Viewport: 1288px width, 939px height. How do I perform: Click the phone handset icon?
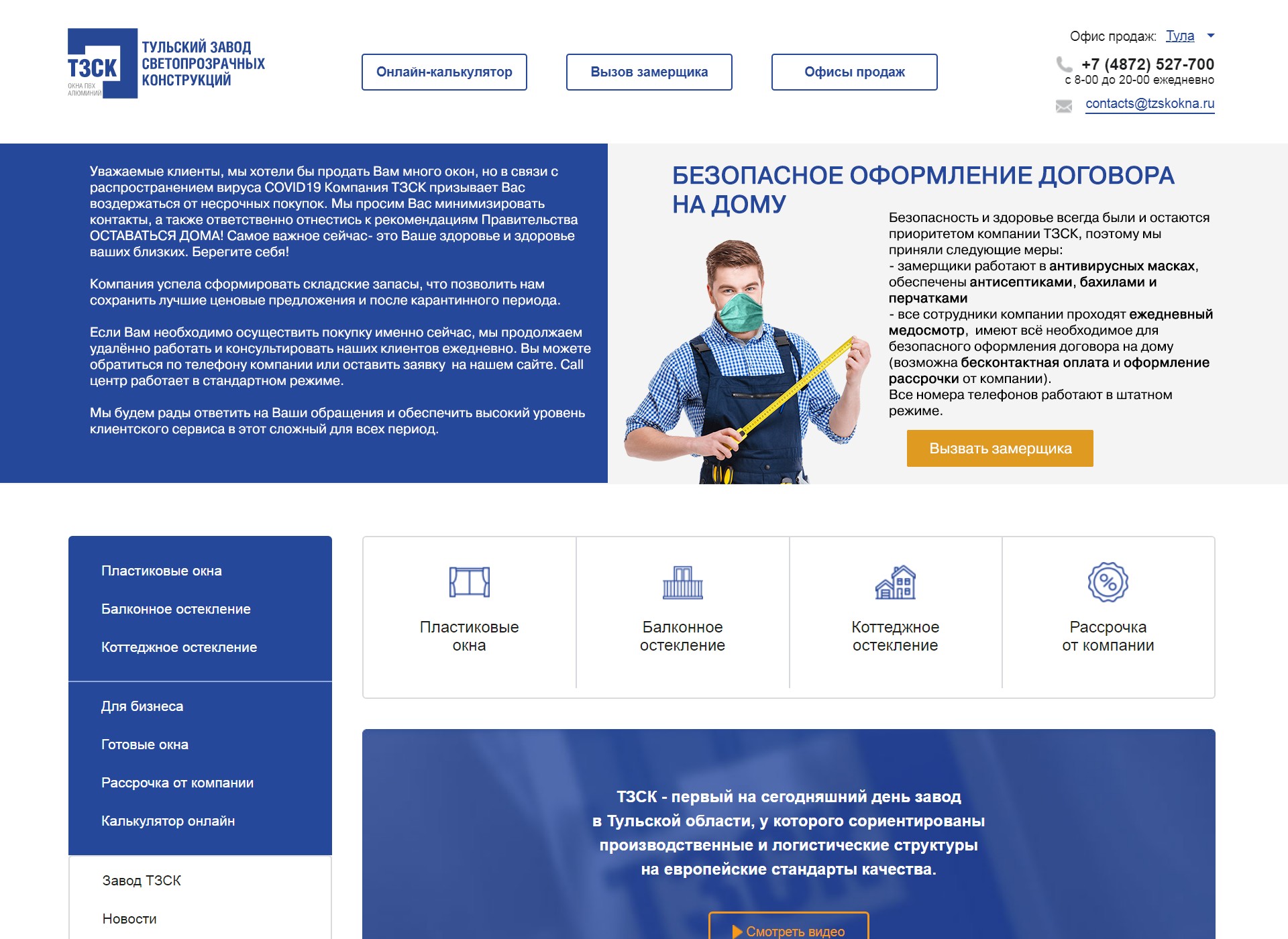1064,64
